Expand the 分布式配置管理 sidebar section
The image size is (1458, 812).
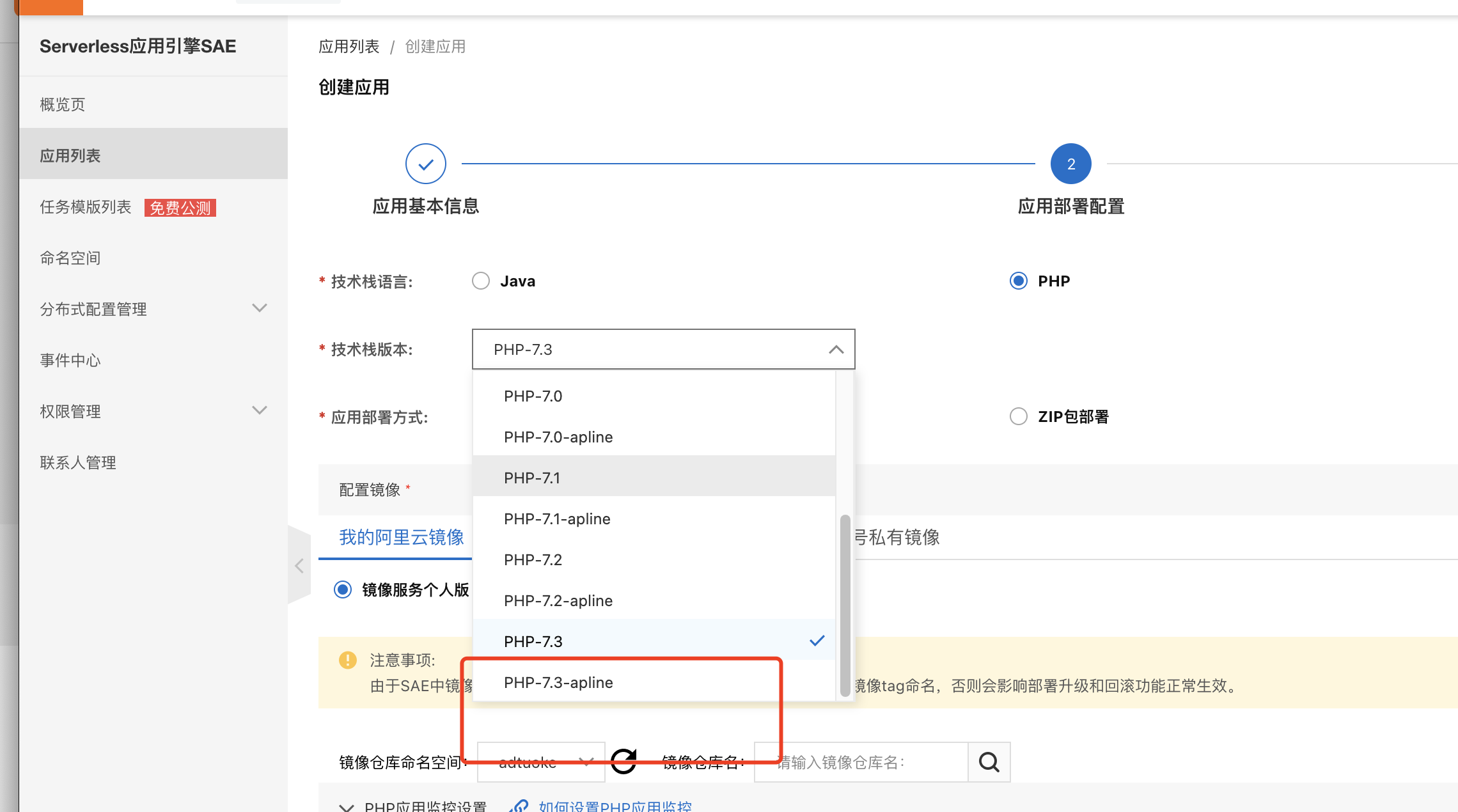click(x=260, y=308)
